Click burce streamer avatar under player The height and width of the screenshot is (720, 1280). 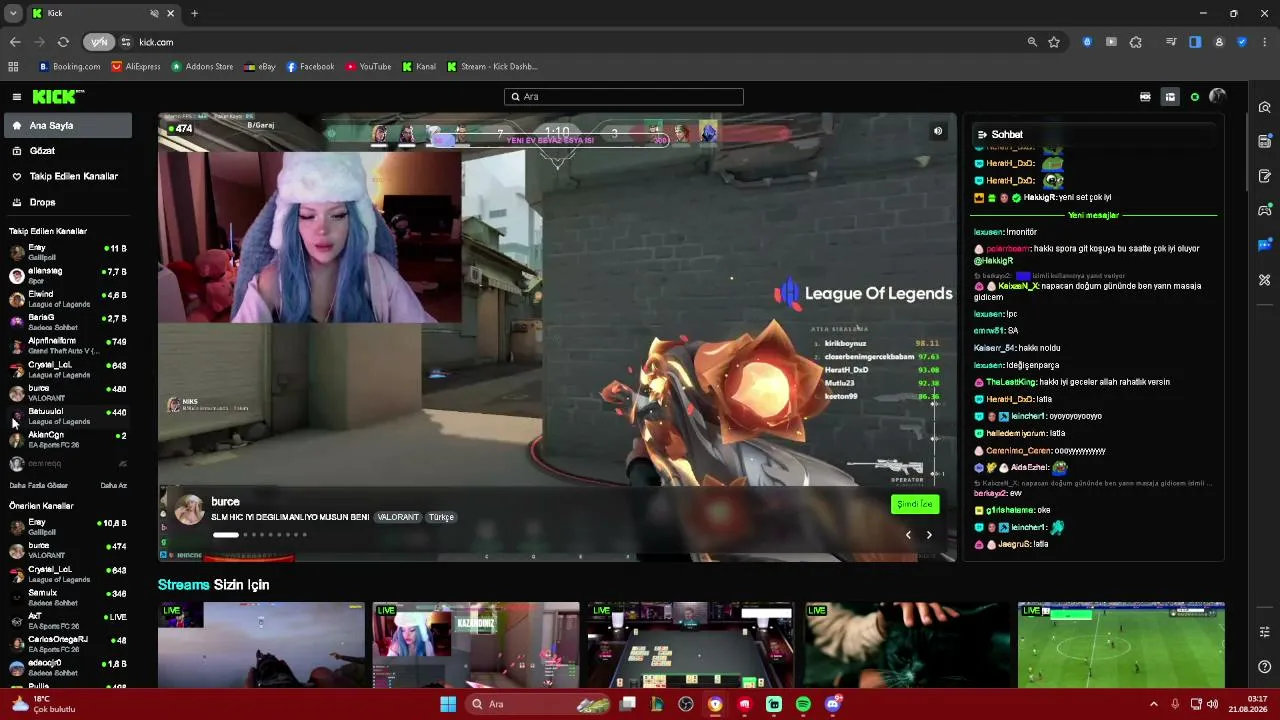(x=189, y=510)
